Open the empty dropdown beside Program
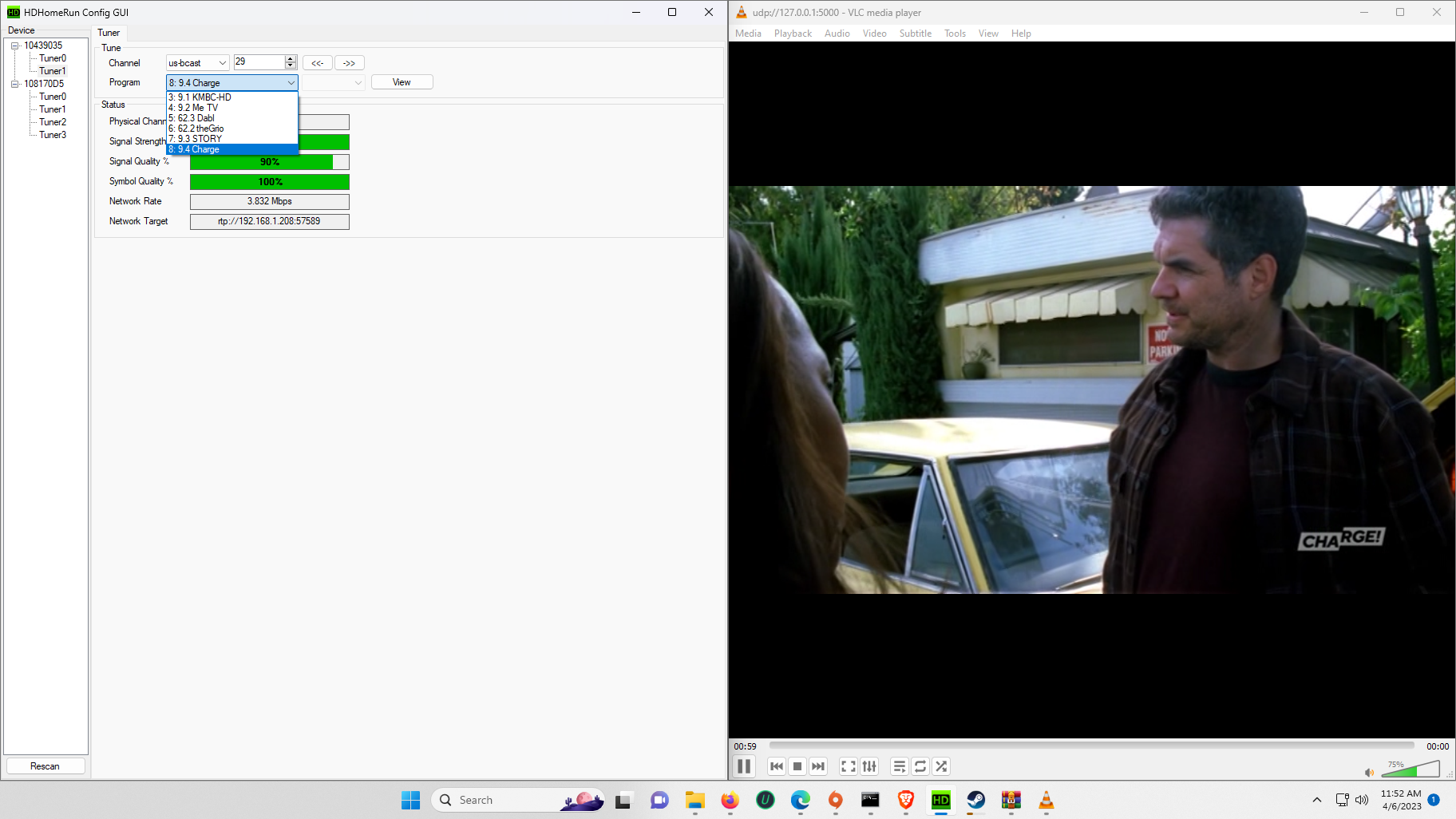This screenshot has height=819, width=1456. pyautogui.click(x=333, y=83)
